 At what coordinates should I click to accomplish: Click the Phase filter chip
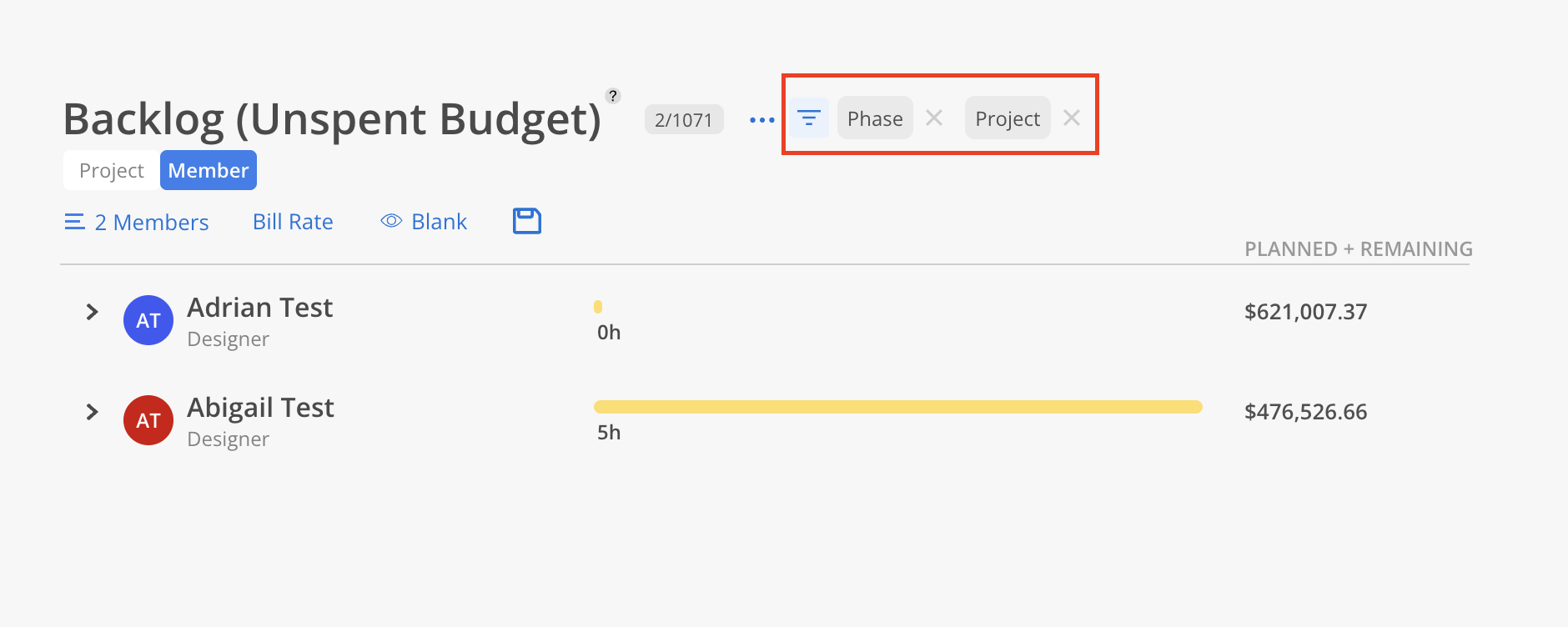point(875,118)
